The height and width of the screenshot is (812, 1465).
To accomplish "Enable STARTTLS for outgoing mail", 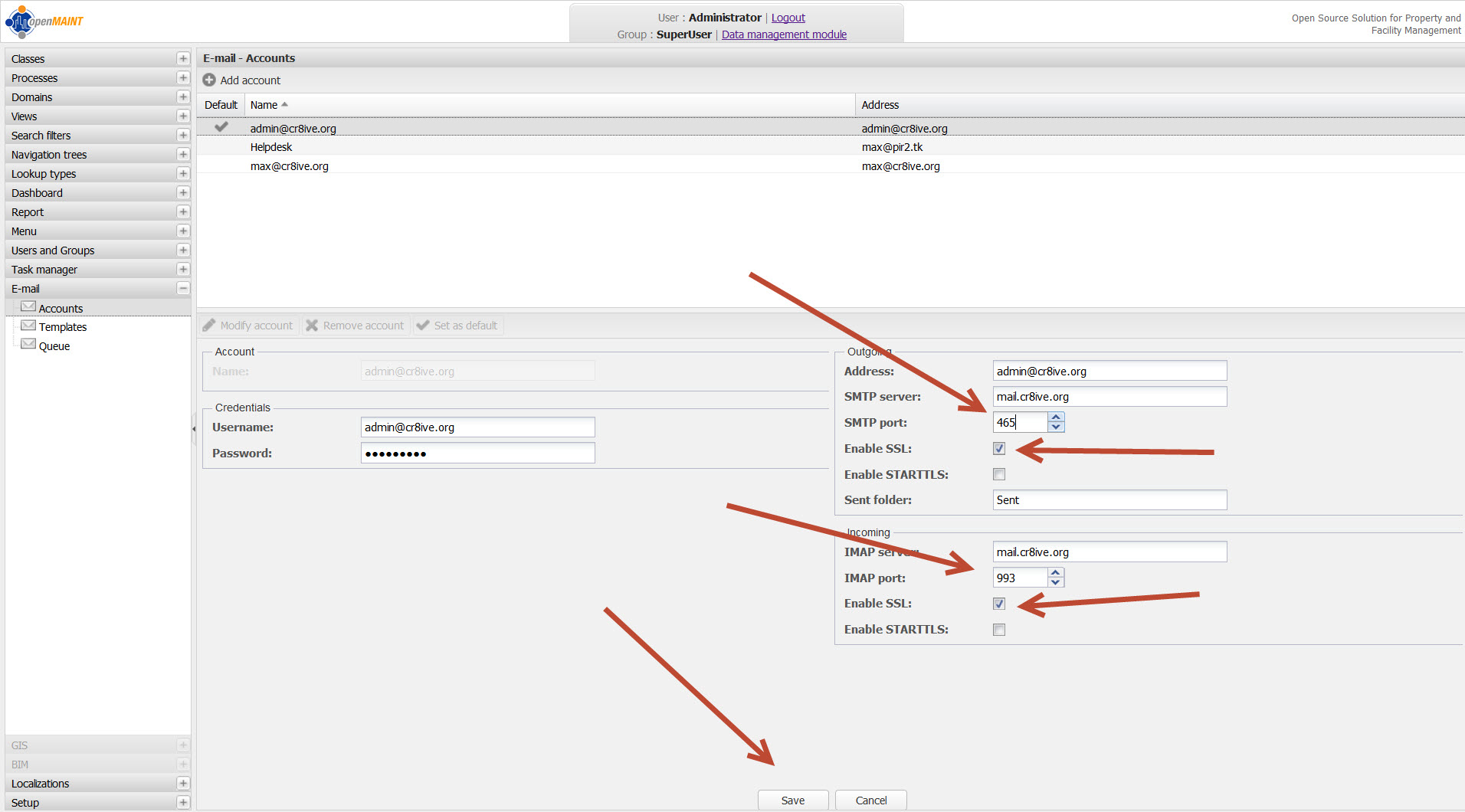I will click(999, 475).
